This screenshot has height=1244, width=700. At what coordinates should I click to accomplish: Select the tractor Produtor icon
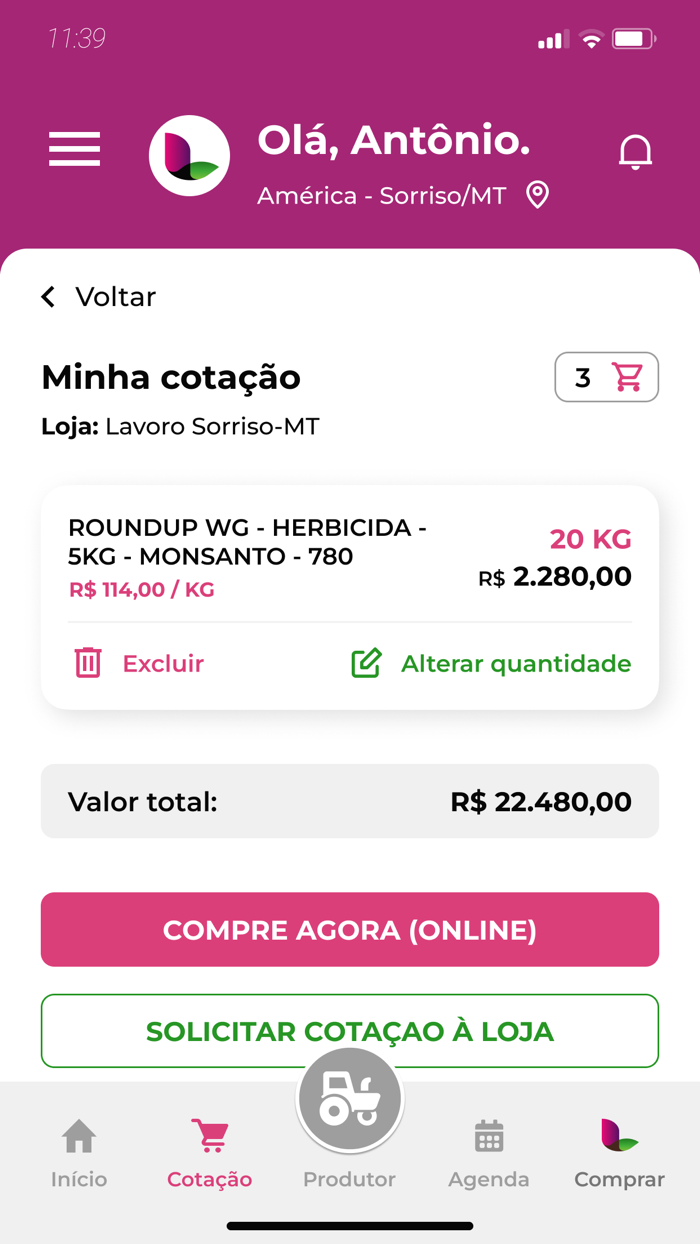[x=349, y=1097]
